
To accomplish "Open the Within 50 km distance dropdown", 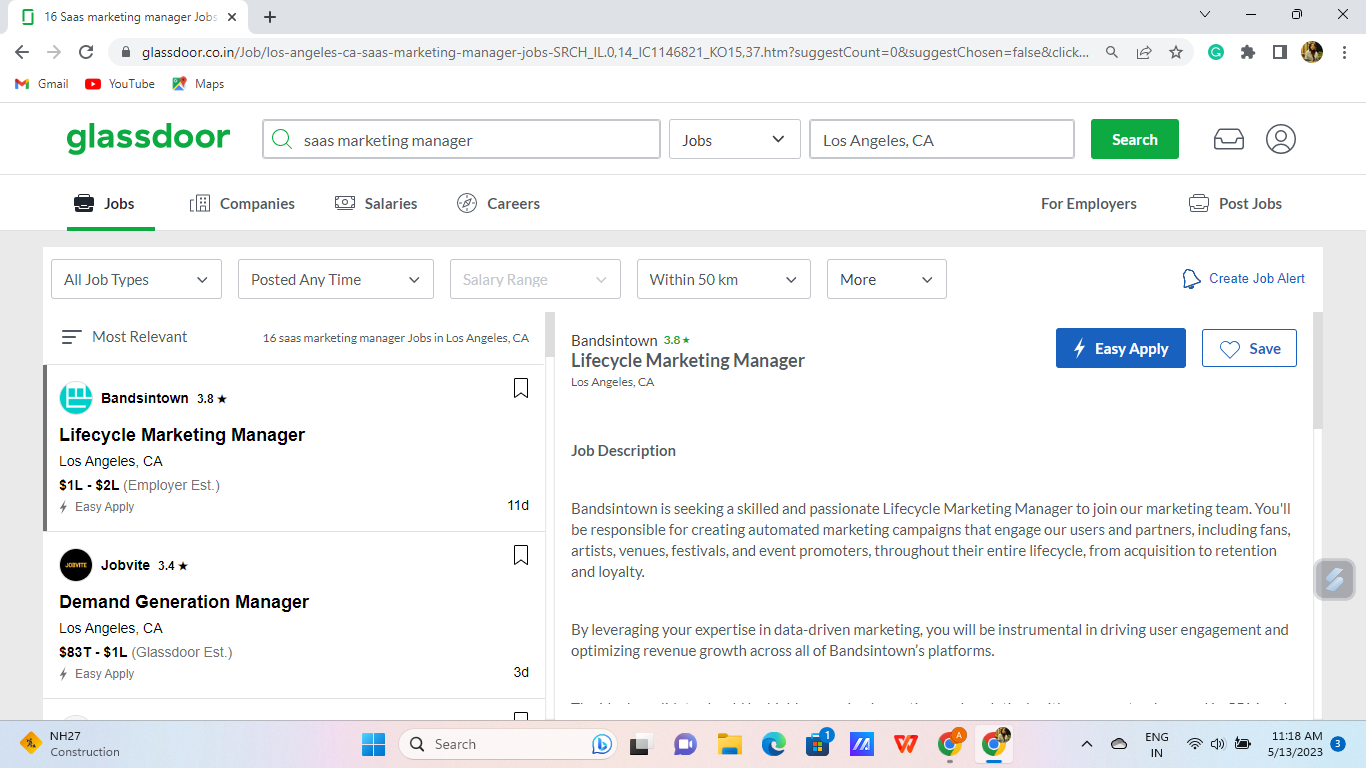I will coord(724,280).
